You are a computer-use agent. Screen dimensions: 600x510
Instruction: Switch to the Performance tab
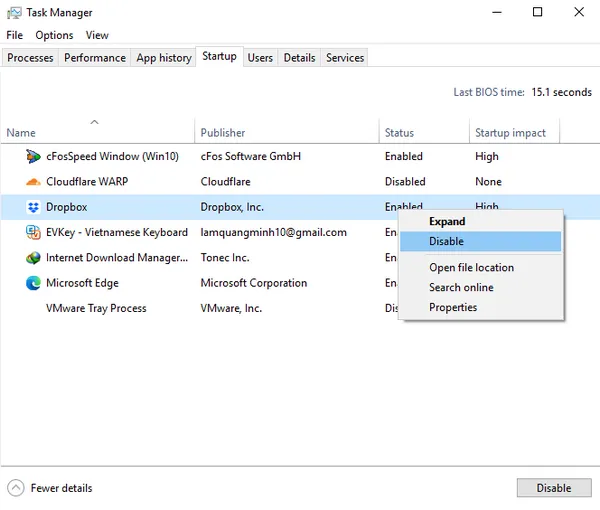point(95,58)
